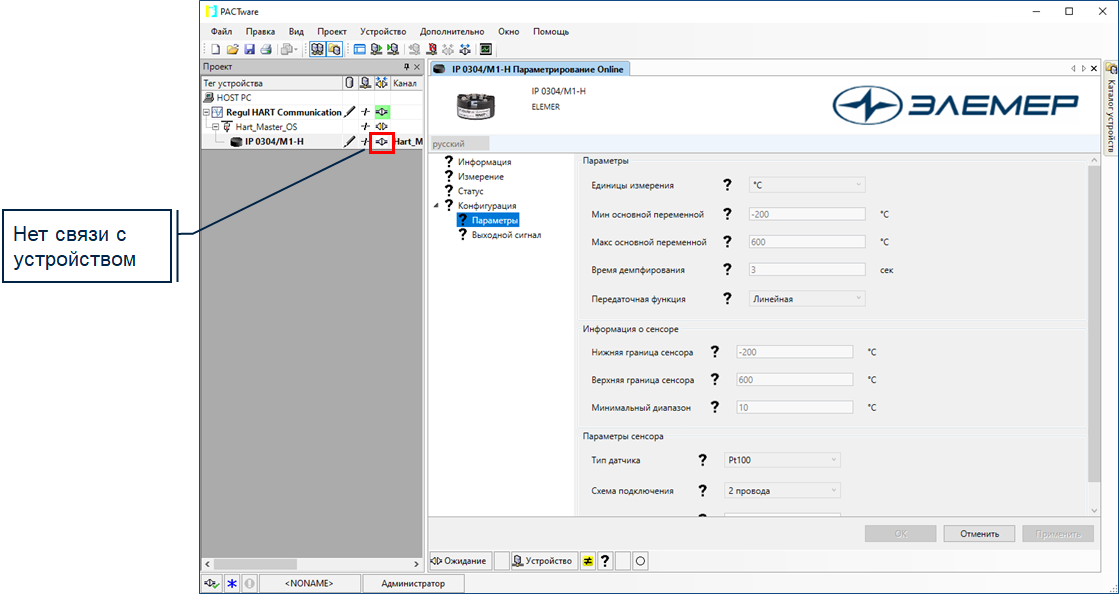Image resolution: width=1119 pixels, height=594 pixels.
Task: Select the IP 0304/M1-H Параметрирование Online tab
Action: tap(528, 69)
